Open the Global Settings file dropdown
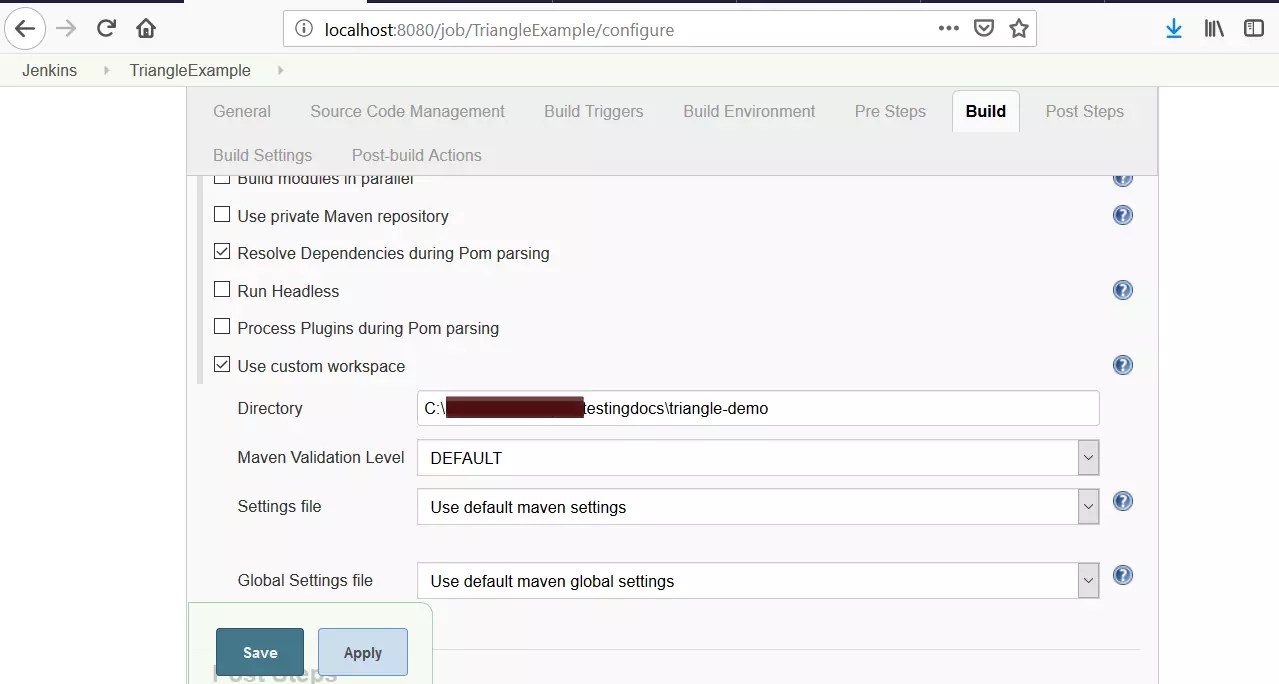Image resolution: width=1279 pixels, height=684 pixels. [x=1088, y=580]
